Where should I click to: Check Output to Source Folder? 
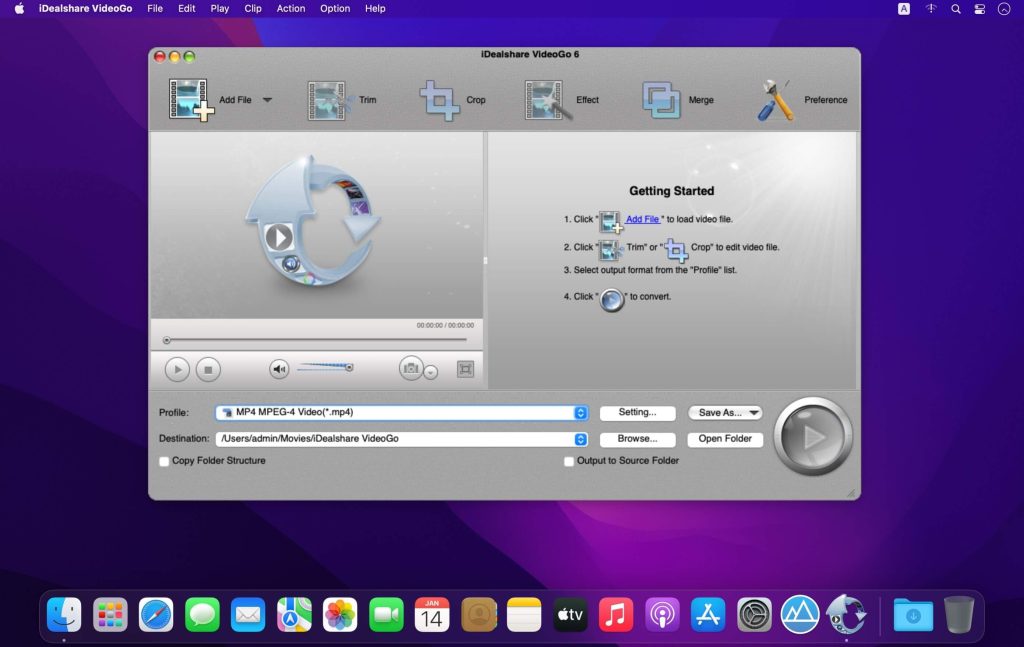(x=568, y=461)
